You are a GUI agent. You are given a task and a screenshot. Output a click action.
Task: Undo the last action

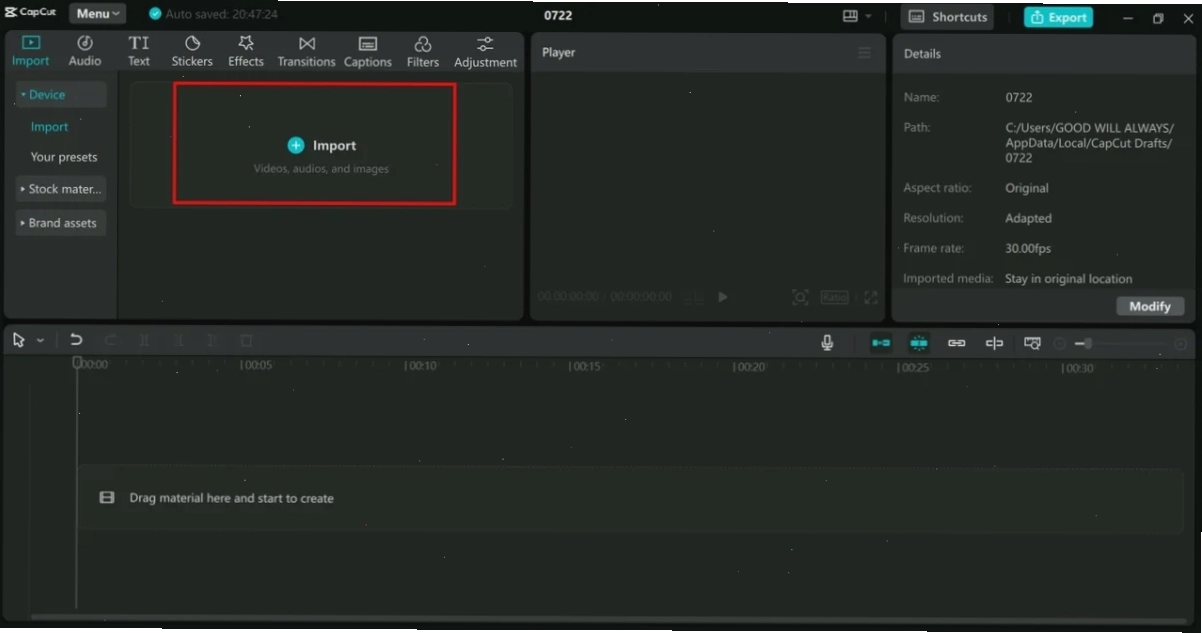[75, 341]
